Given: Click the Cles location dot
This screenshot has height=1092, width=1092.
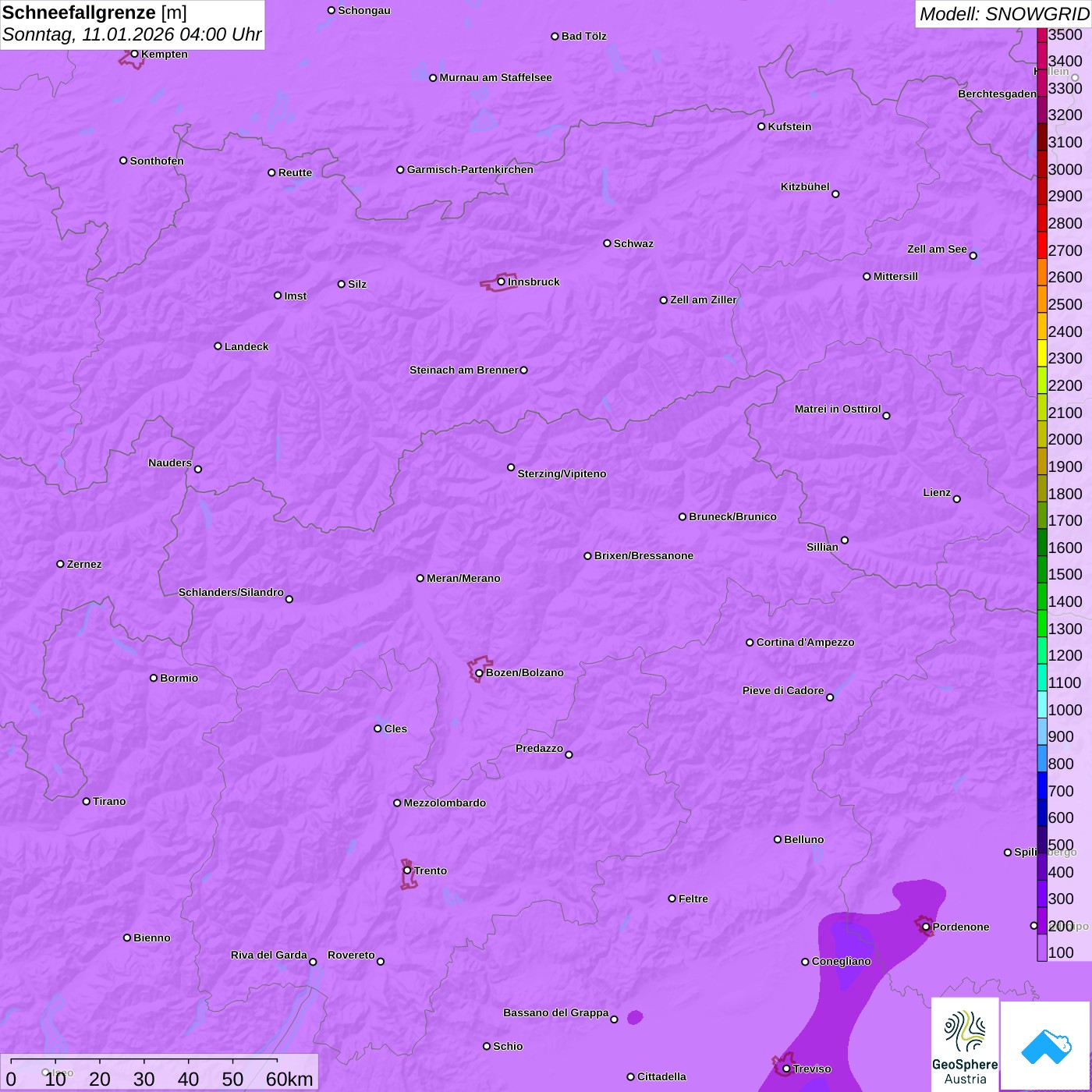Looking at the screenshot, I should [378, 729].
